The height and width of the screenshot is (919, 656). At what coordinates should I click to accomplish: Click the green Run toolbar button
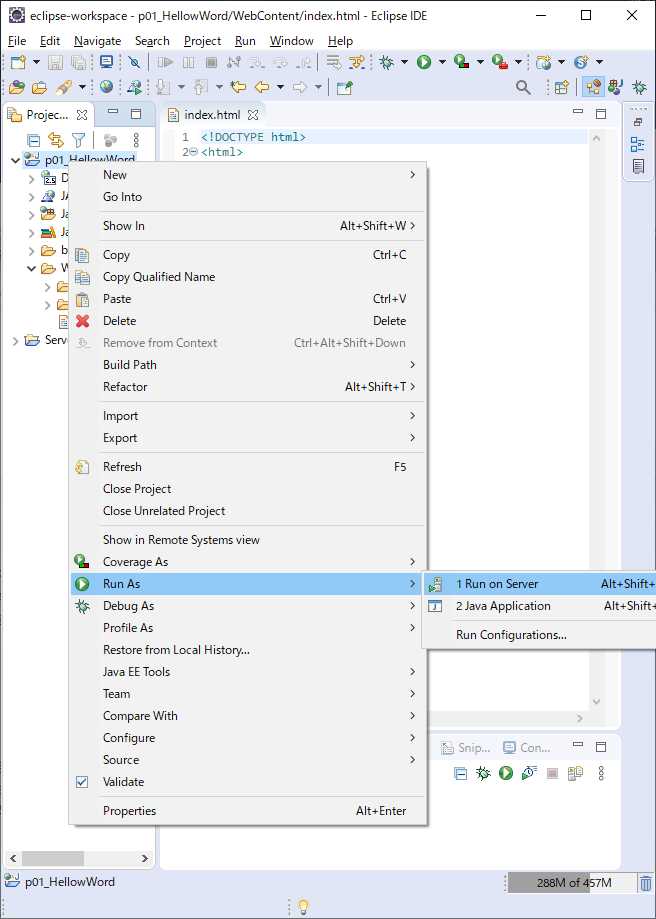point(424,62)
